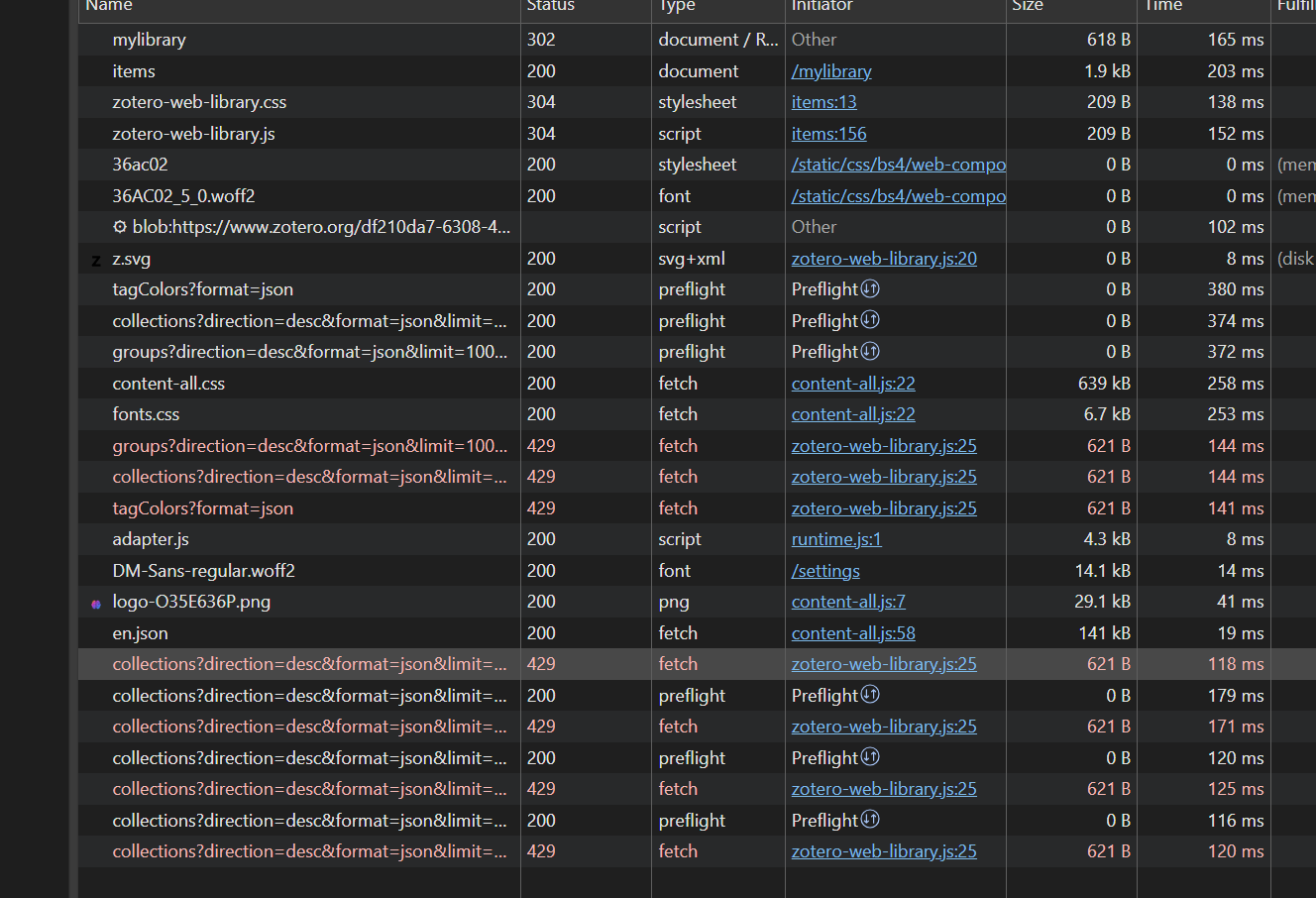Screen dimensions: 1316x898
Task: Select the z.svg request name
Action: click(x=132, y=259)
